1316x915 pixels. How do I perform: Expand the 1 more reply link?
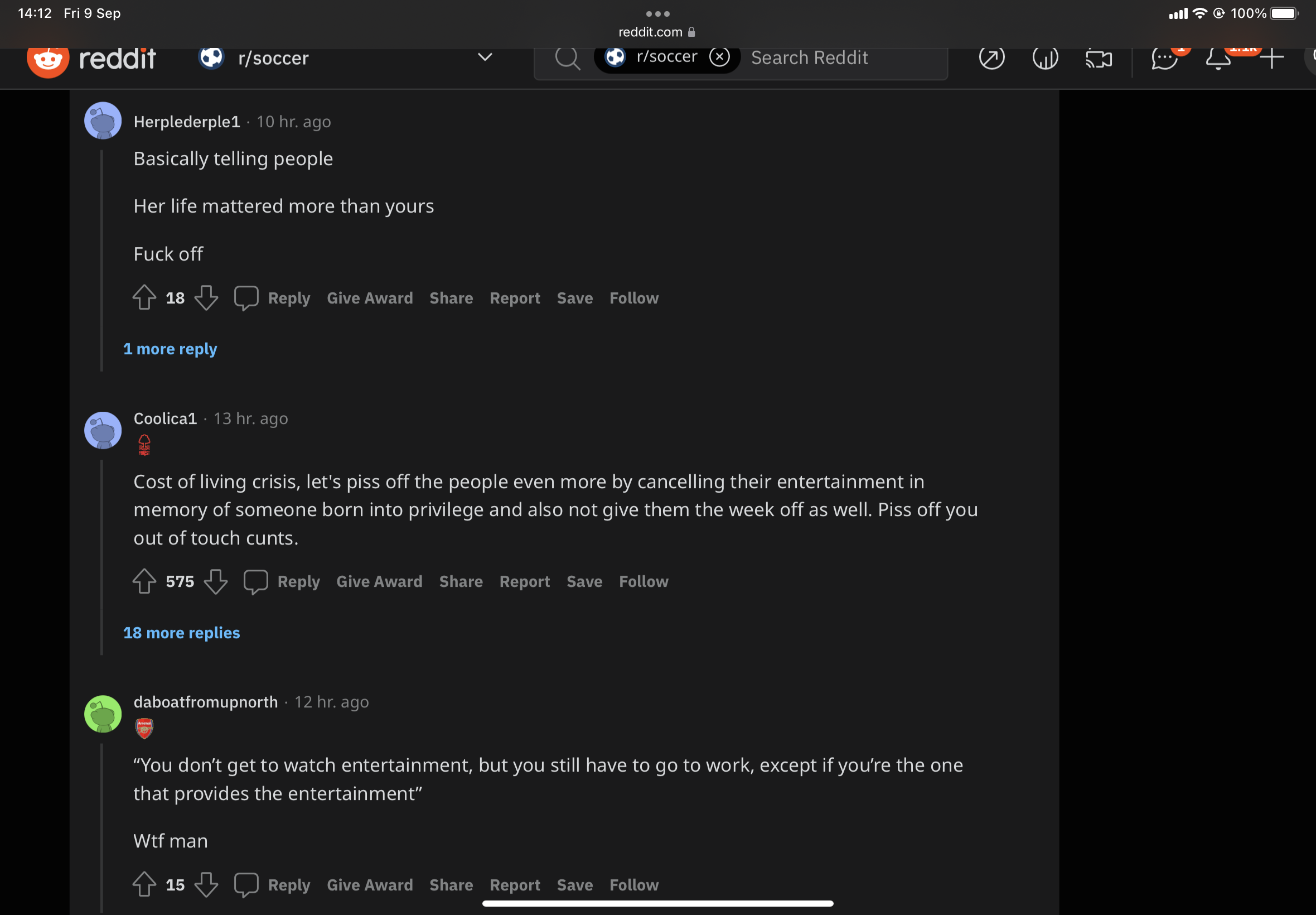click(x=170, y=349)
